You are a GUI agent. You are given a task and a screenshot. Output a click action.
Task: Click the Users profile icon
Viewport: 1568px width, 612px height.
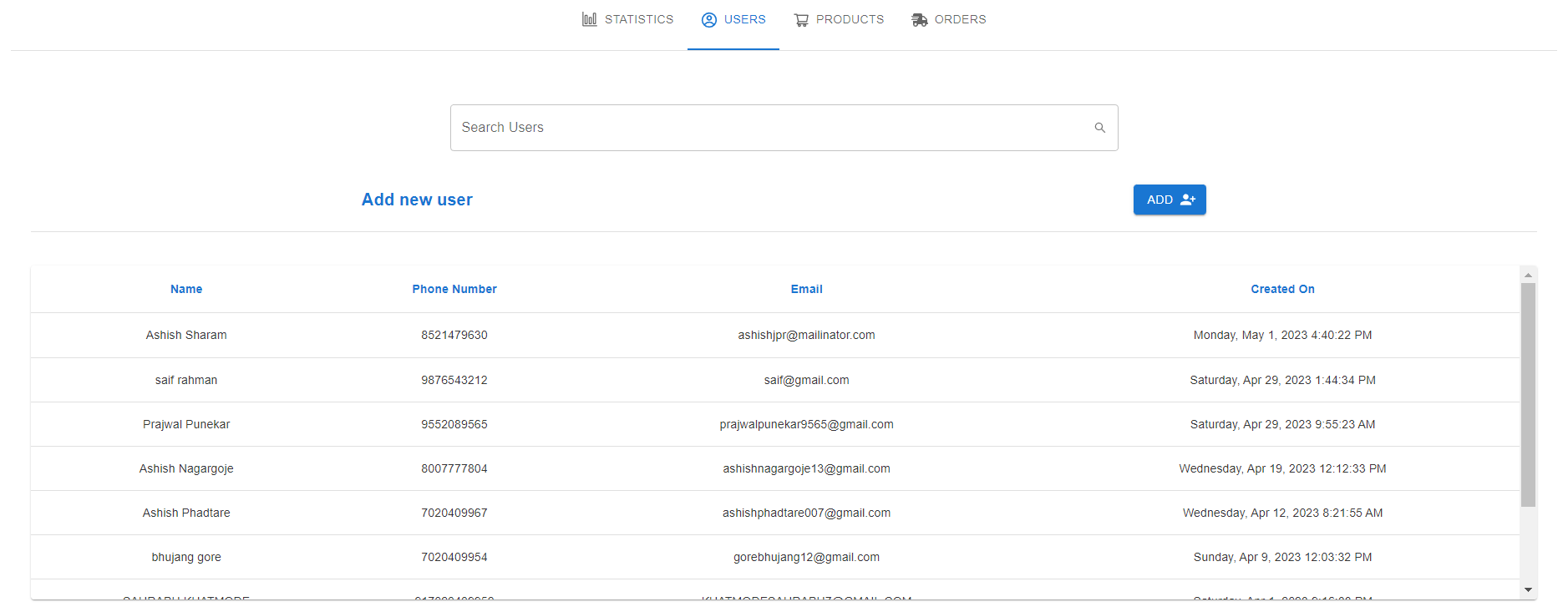click(709, 19)
